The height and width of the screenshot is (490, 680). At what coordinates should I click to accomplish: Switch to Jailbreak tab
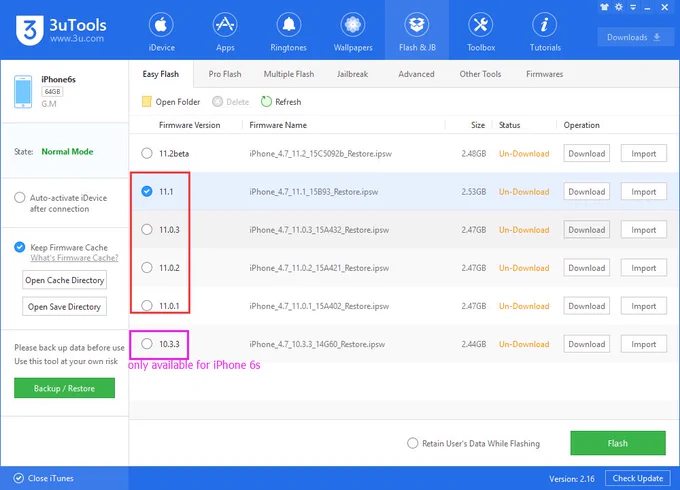point(352,74)
